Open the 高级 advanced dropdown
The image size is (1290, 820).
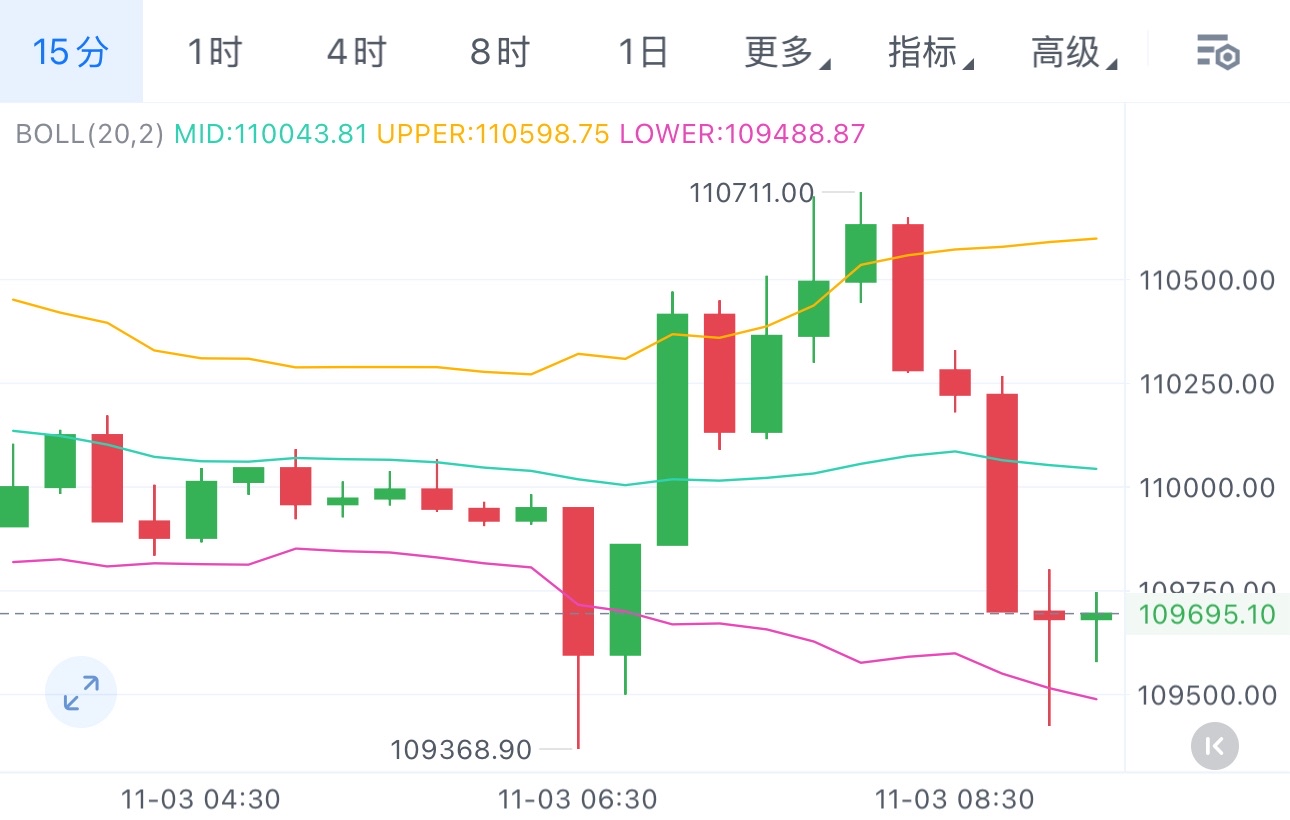click(1073, 51)
